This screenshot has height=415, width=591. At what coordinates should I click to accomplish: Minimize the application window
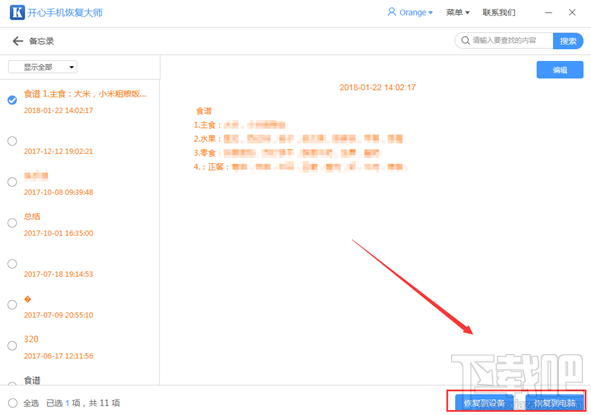tap(548, 12)
